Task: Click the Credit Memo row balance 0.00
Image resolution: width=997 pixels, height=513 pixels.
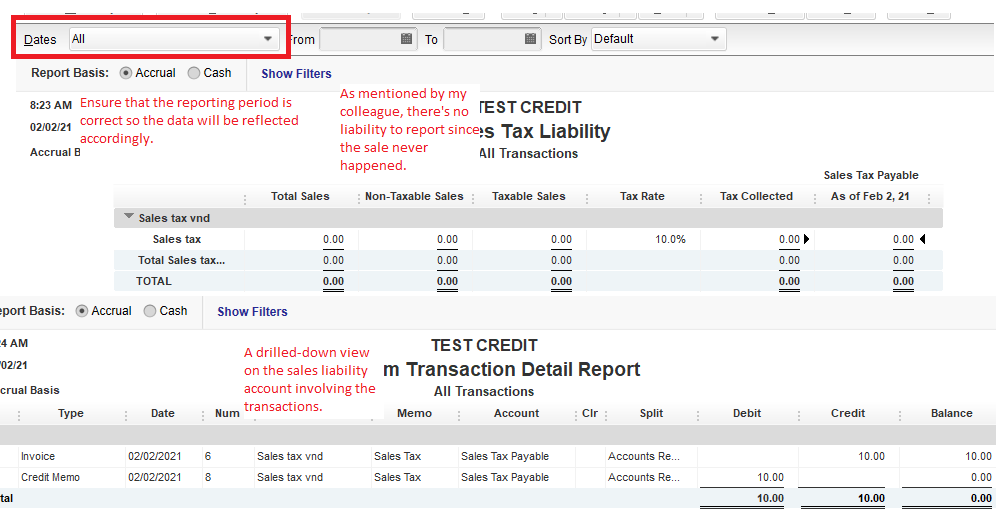Action: (980, 477)
